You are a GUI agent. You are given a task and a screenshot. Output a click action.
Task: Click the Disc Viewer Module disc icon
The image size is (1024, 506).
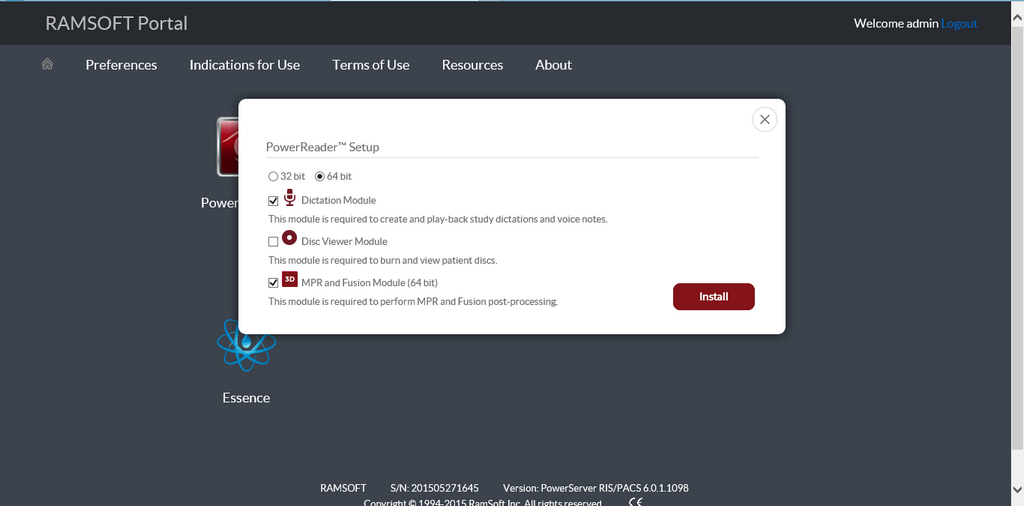(x=290, y=239)
